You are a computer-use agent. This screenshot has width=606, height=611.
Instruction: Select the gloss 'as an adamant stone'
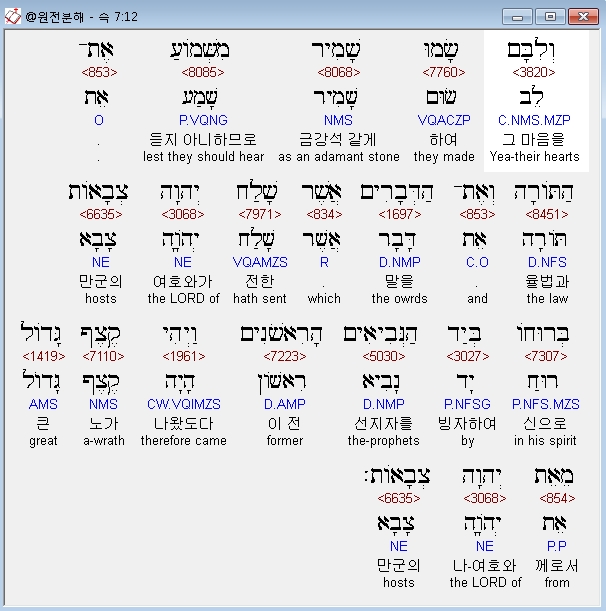(x=339, y=156)
